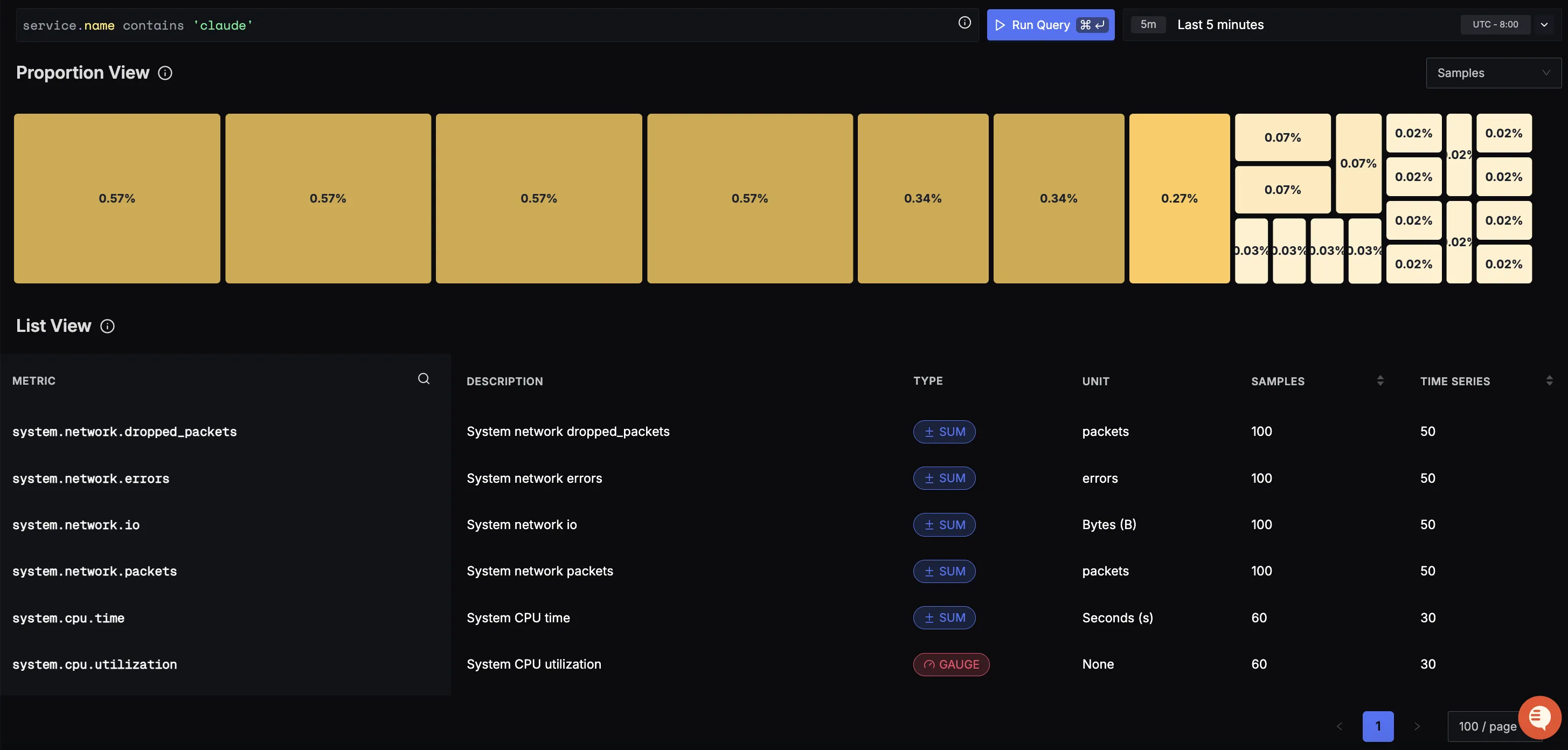Click the query bar info icon
This screenshot has height=750, width=1568.
[964, 23]
